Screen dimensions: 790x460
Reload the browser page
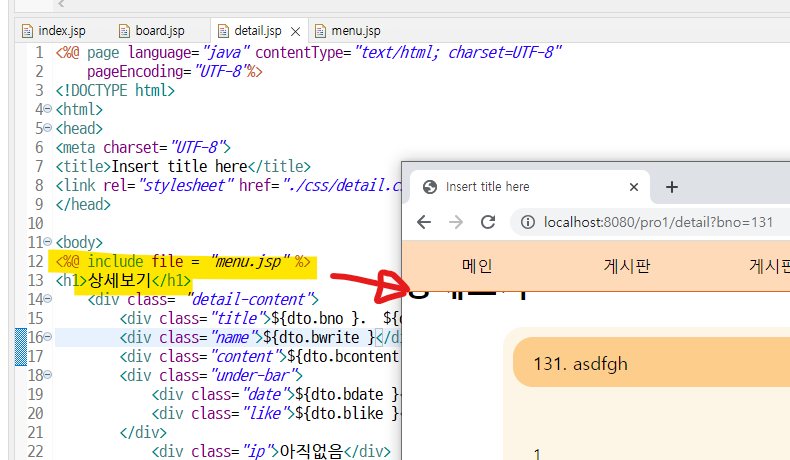tap(488, 222)
